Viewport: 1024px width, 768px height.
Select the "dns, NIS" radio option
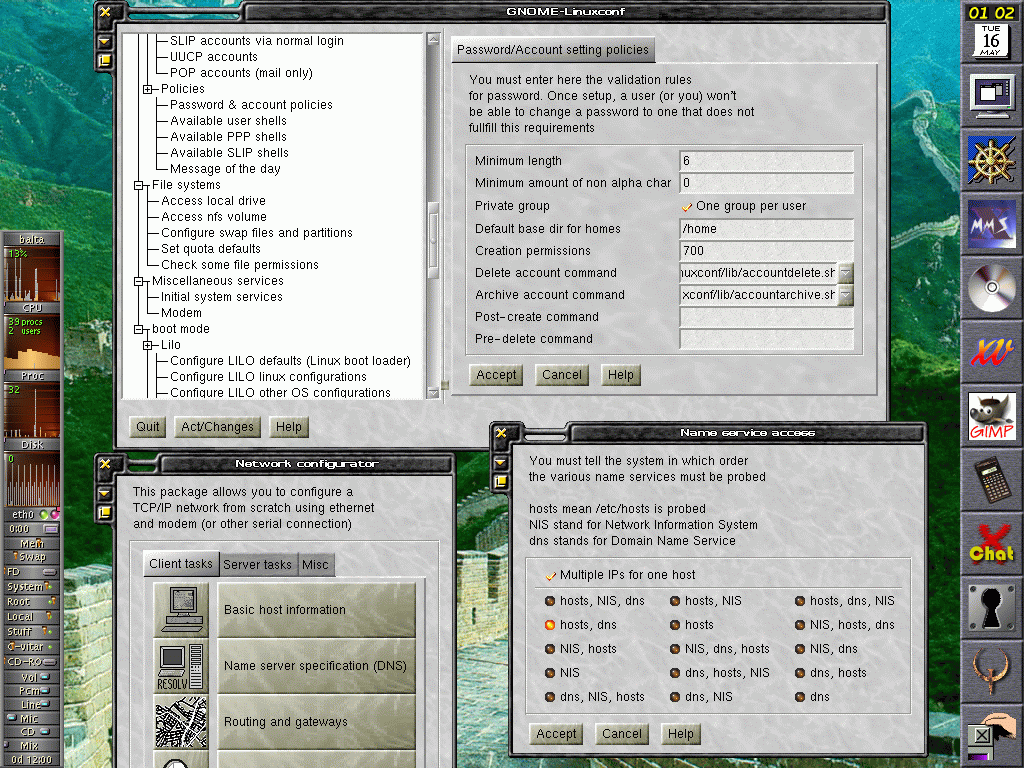pyautogui.click(x=675, y=697)
